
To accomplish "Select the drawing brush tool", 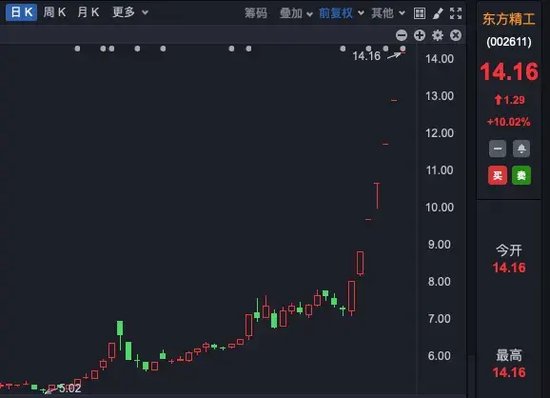I will click(437, 13).
